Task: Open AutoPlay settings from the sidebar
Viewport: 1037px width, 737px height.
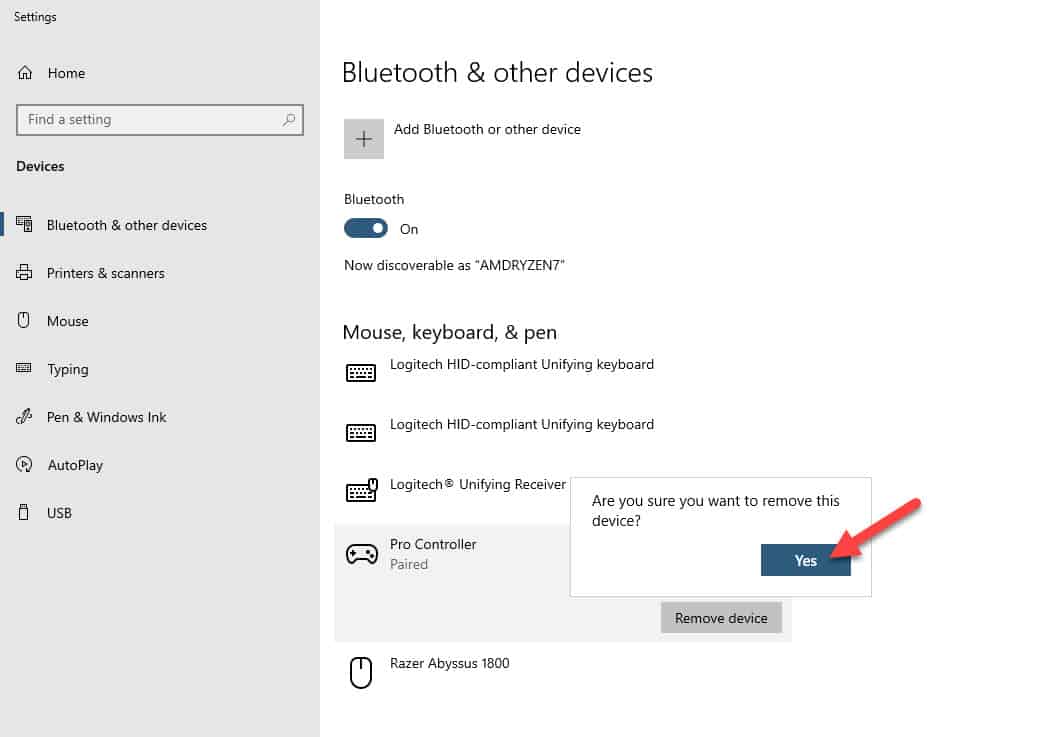Action: click(x=23, y=464)
